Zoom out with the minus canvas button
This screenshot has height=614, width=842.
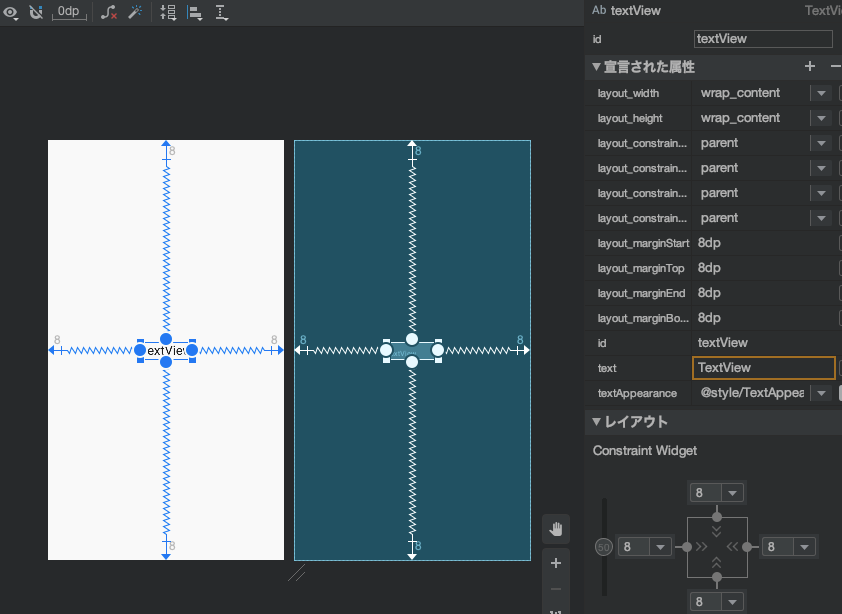coord(556,589)
